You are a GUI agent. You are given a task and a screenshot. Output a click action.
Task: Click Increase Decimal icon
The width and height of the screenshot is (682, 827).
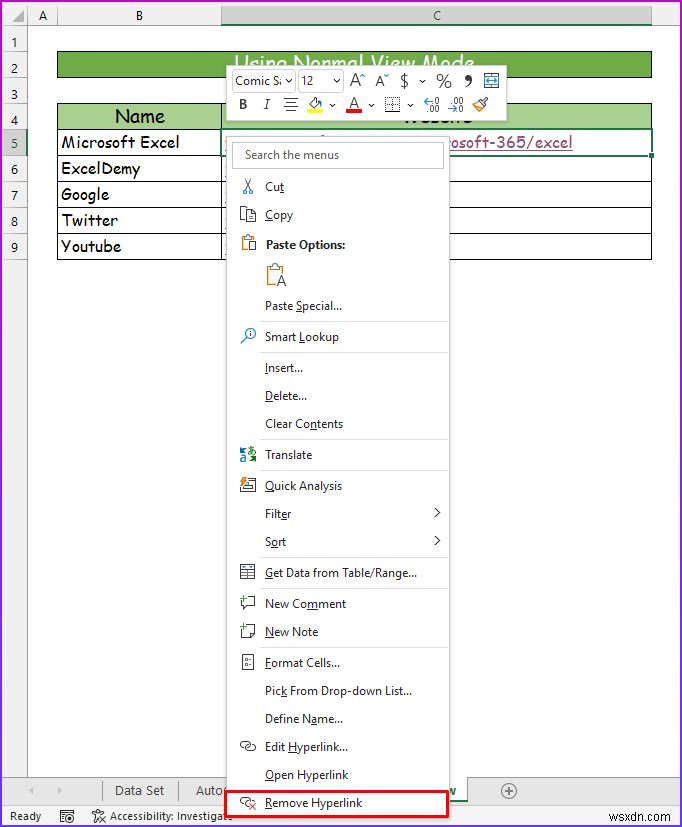[x=431, y=104]
